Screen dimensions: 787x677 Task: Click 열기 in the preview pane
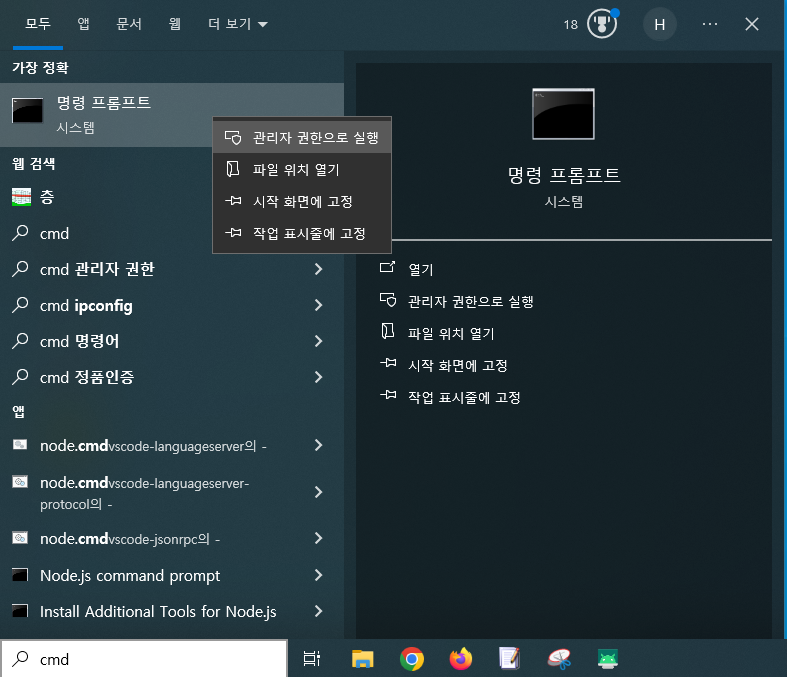coord(421,269)
